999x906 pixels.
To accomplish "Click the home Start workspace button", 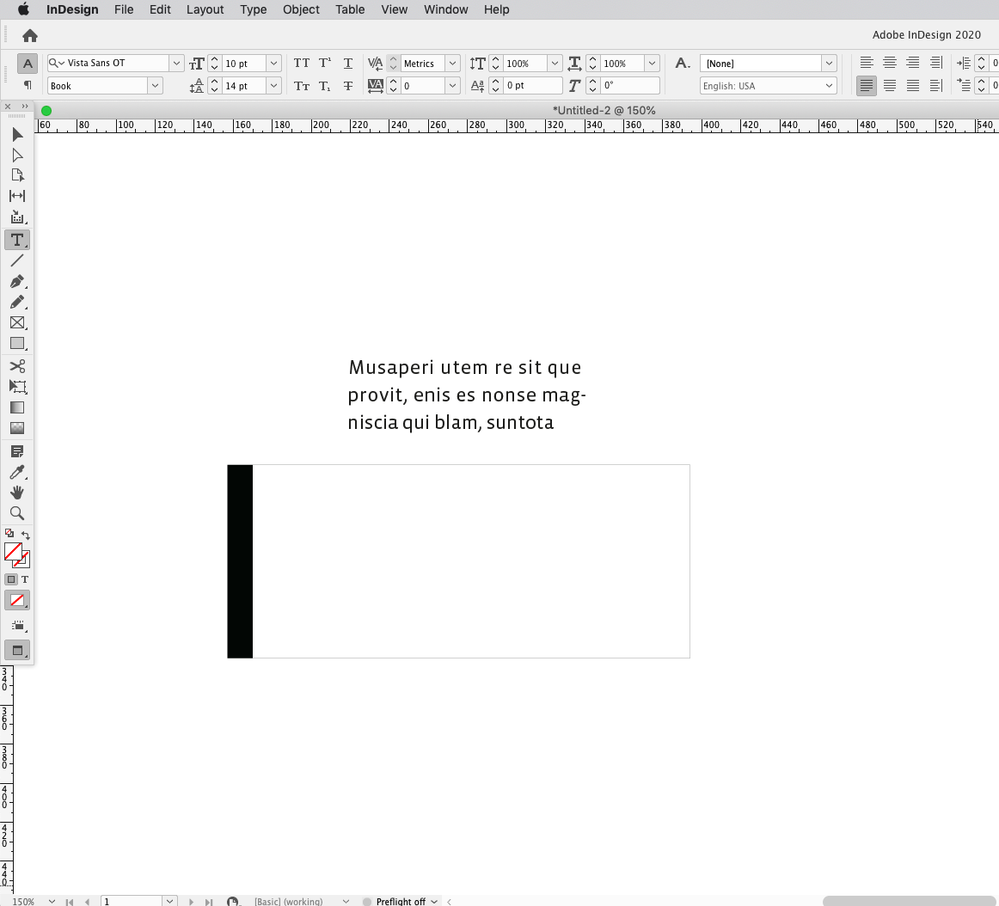I will pyautogui.click(x=29, y=34).
